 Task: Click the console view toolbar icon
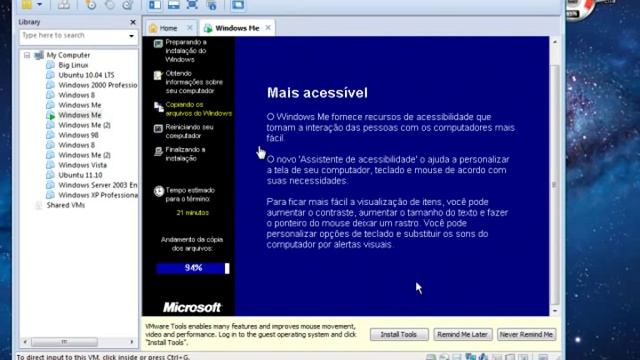[238, 4]
